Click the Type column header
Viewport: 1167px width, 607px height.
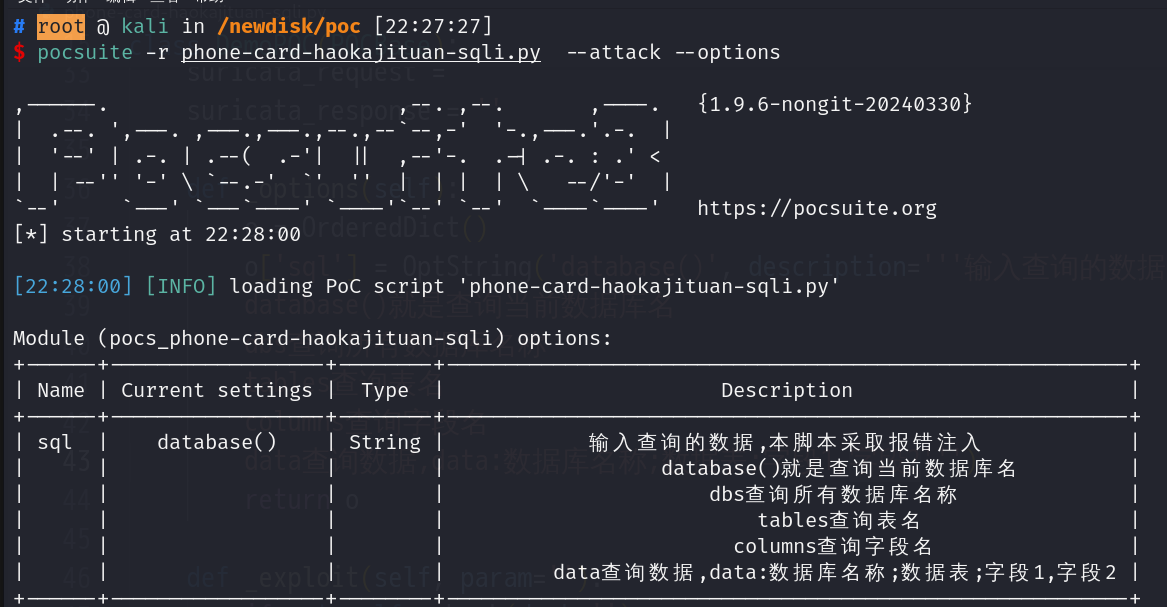click(x=385, y=391)
